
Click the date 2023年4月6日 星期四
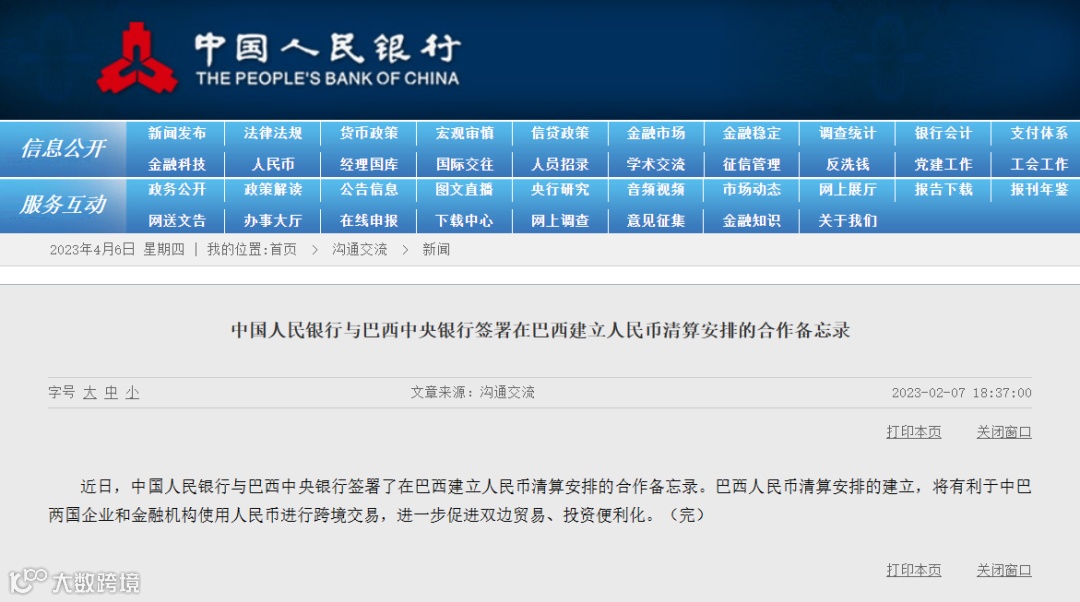click(117, 249)
